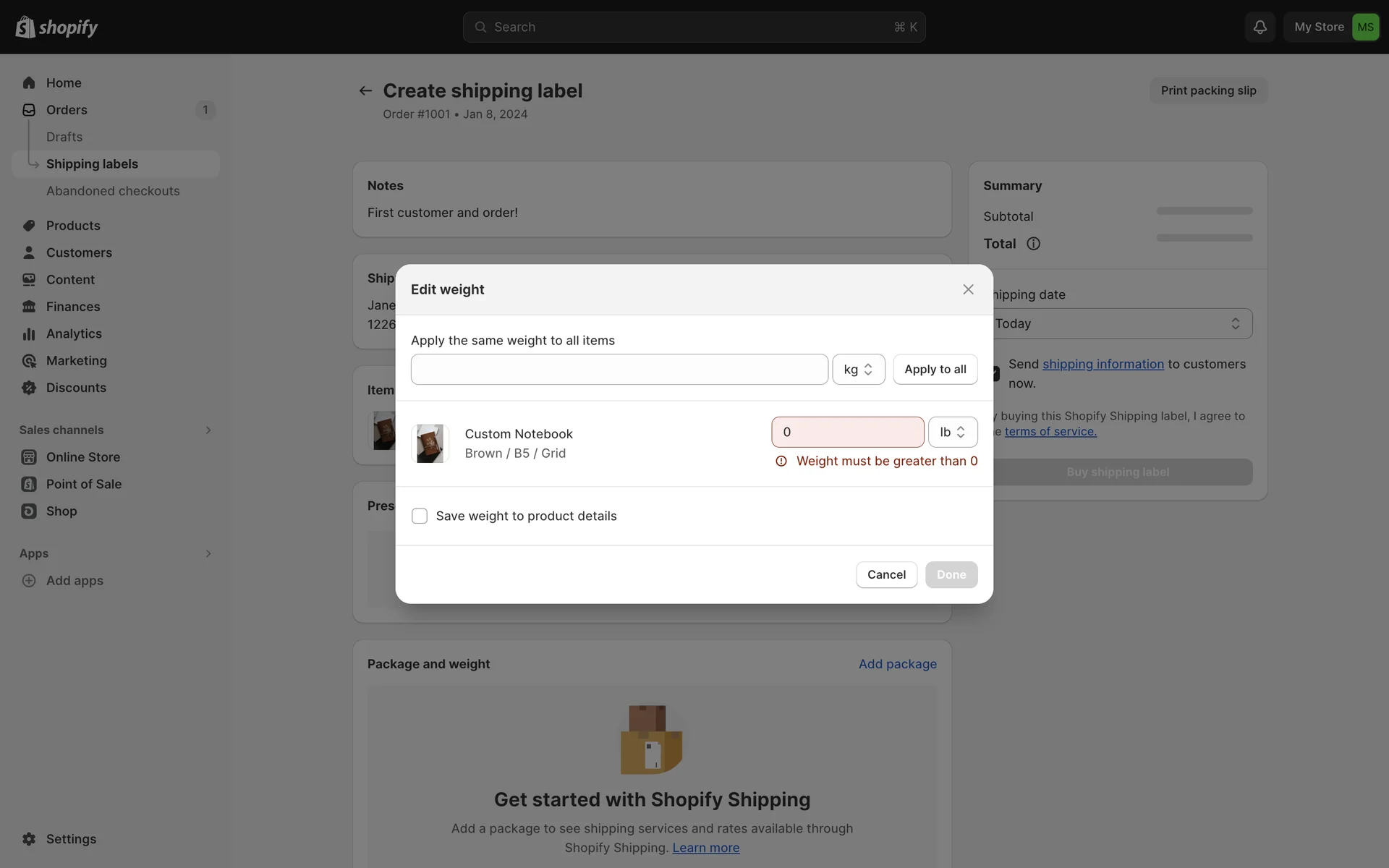
Task: Open Products in the sidebar menu
Action: point(73,226)
